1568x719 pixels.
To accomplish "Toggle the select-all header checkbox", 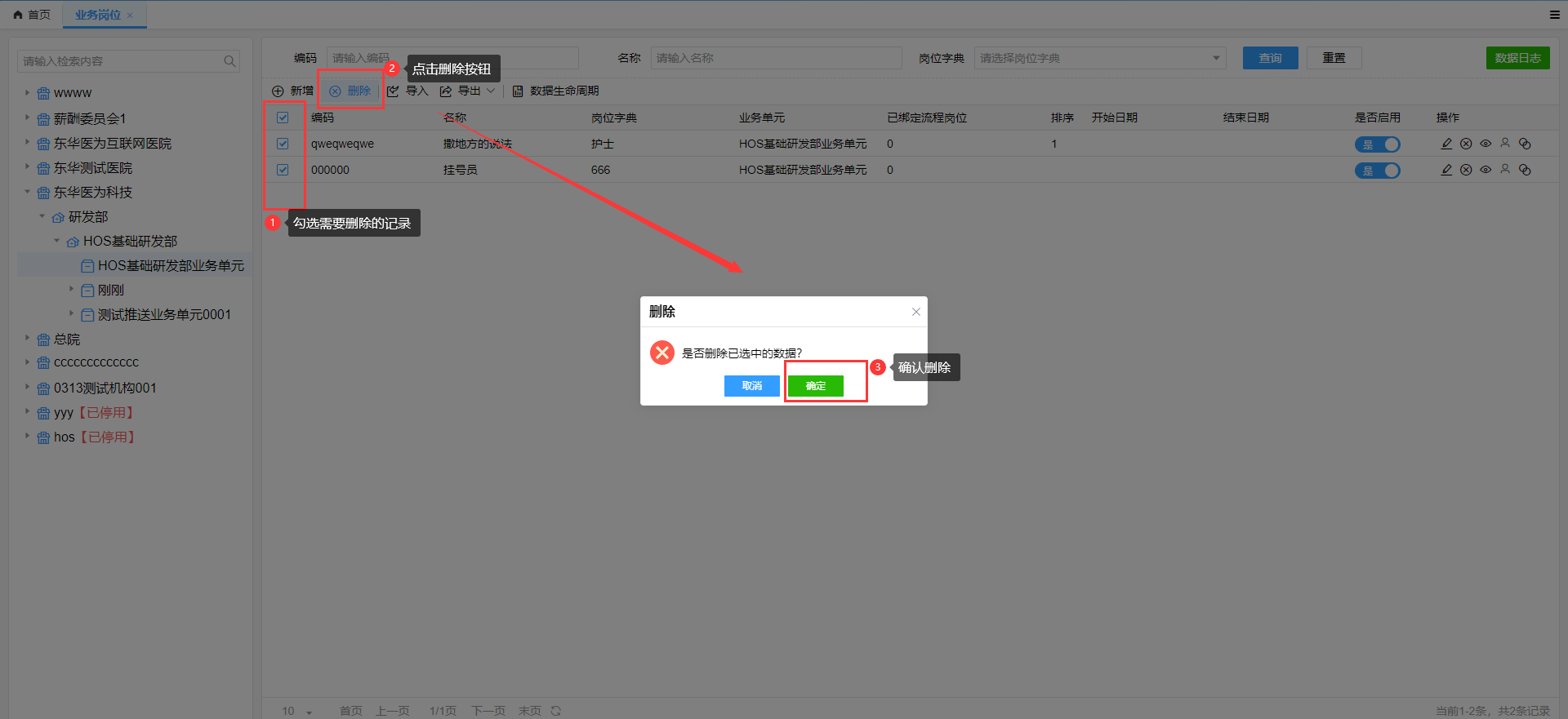I will point(283,118).
